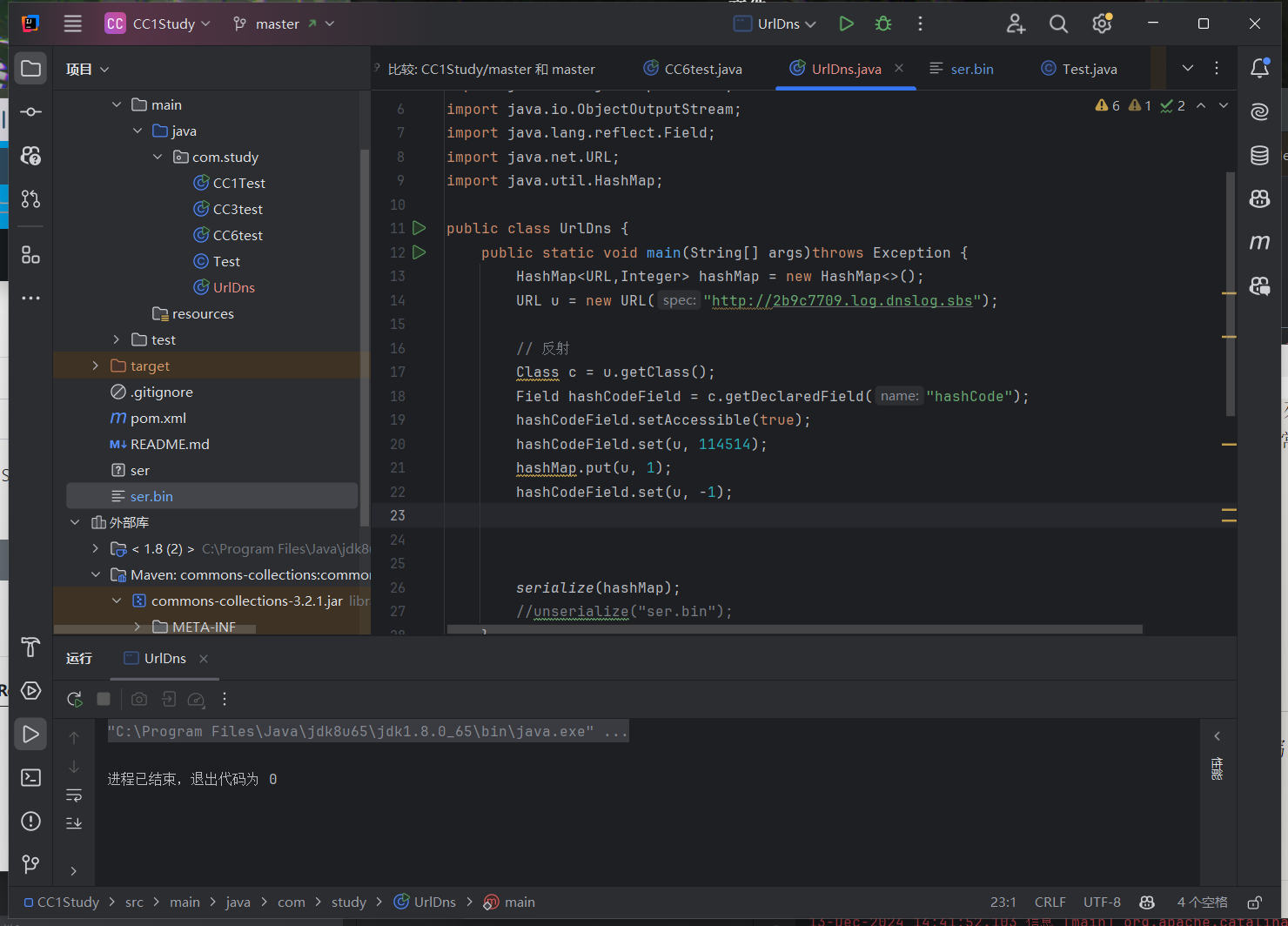
Task: Open the Git tool window icon
Action: pyautogui.click(x=30, y=864)
